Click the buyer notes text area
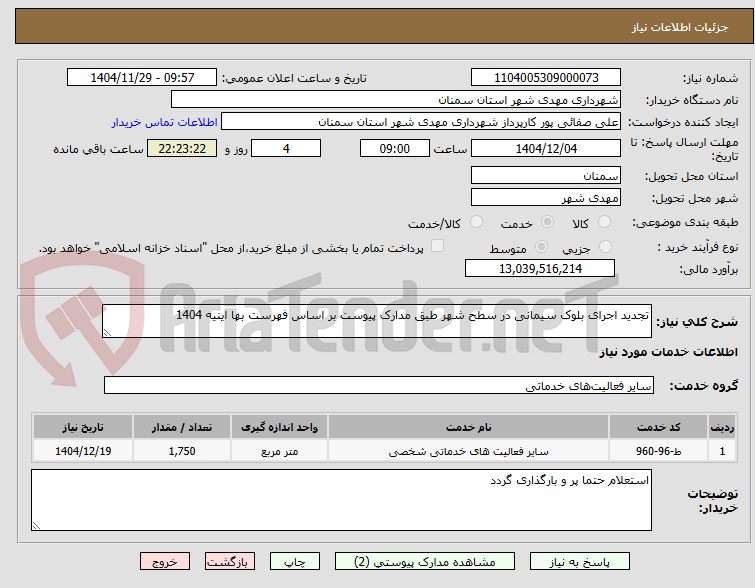 (341, 500)
